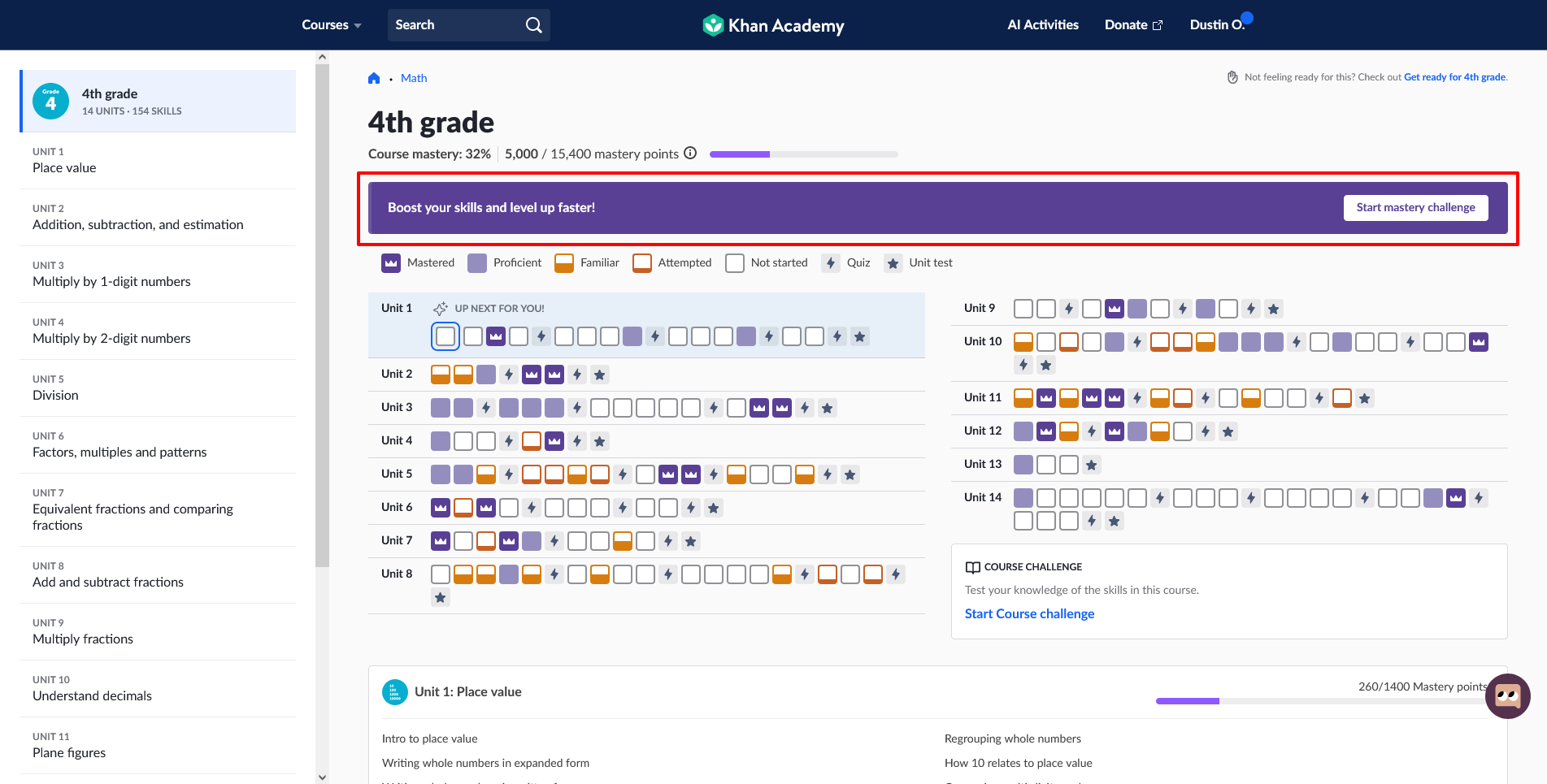Image resolution: width=1547 pixels, height=784 pixels.
Task: Open Writing whole numbers in expanded form
Action: tap(485, 764)
